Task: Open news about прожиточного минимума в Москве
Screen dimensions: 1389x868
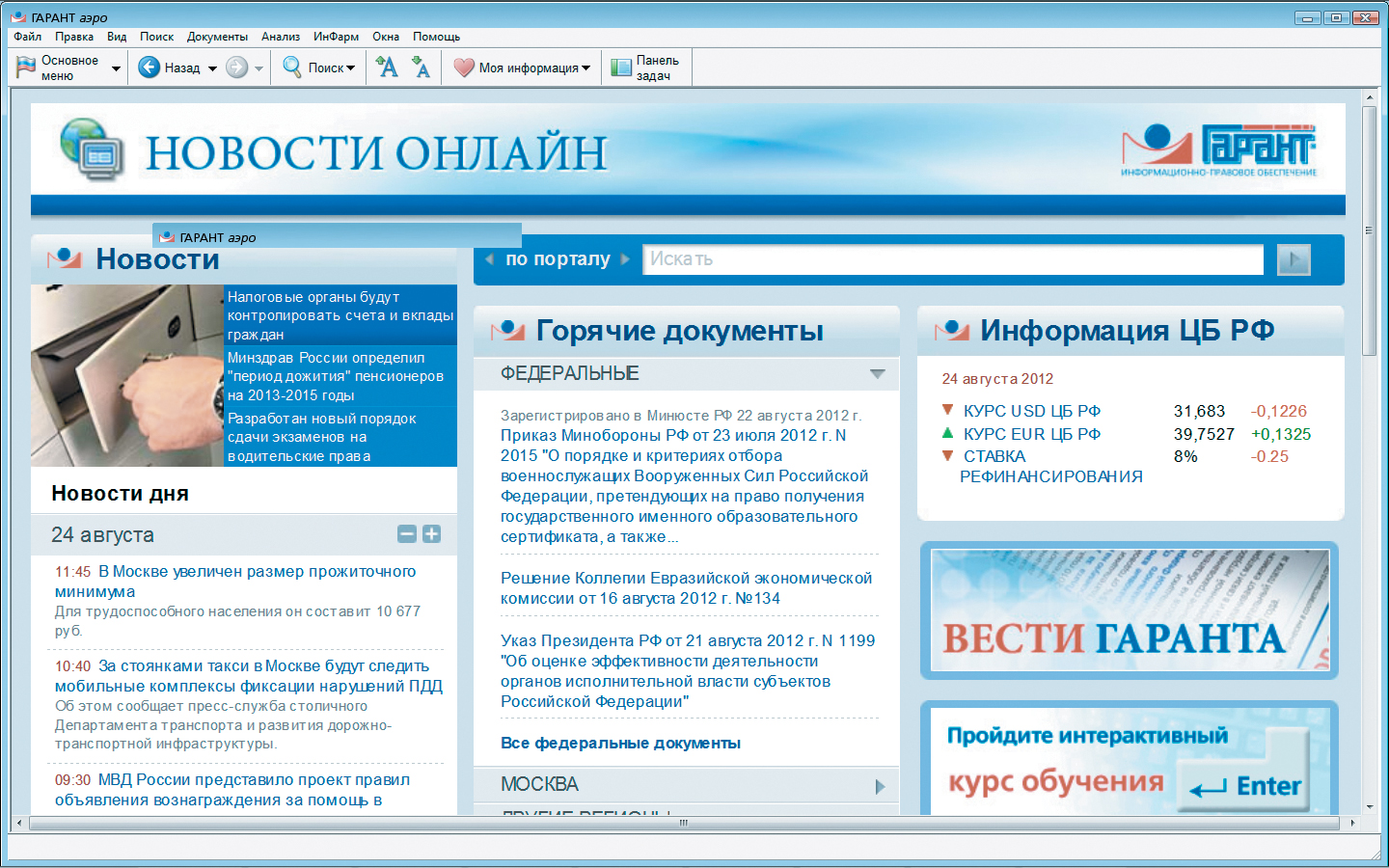Action: tap(235, 582)
